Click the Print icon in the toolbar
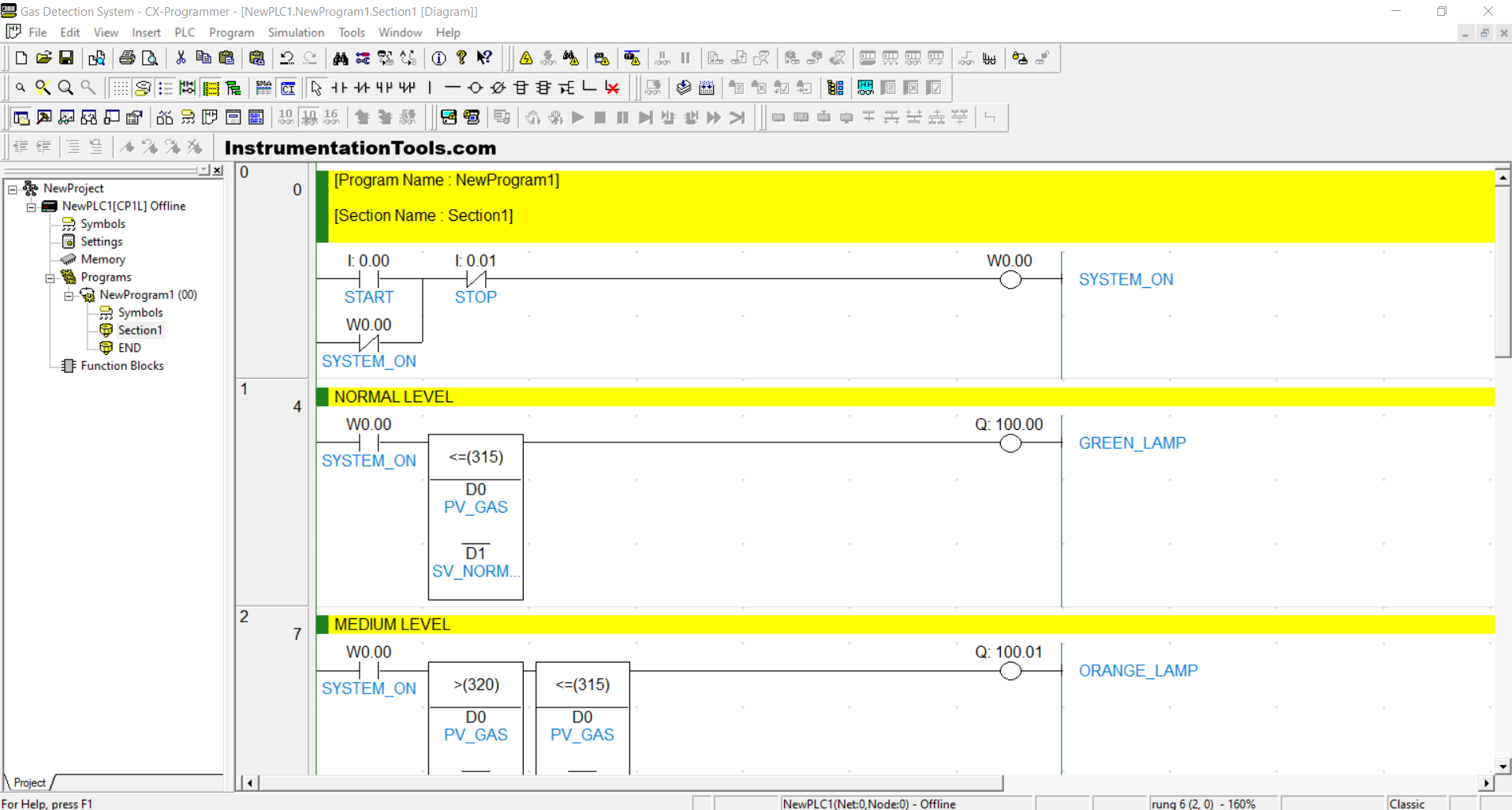This screenshot has width=1512, height=810. (126, 58)
